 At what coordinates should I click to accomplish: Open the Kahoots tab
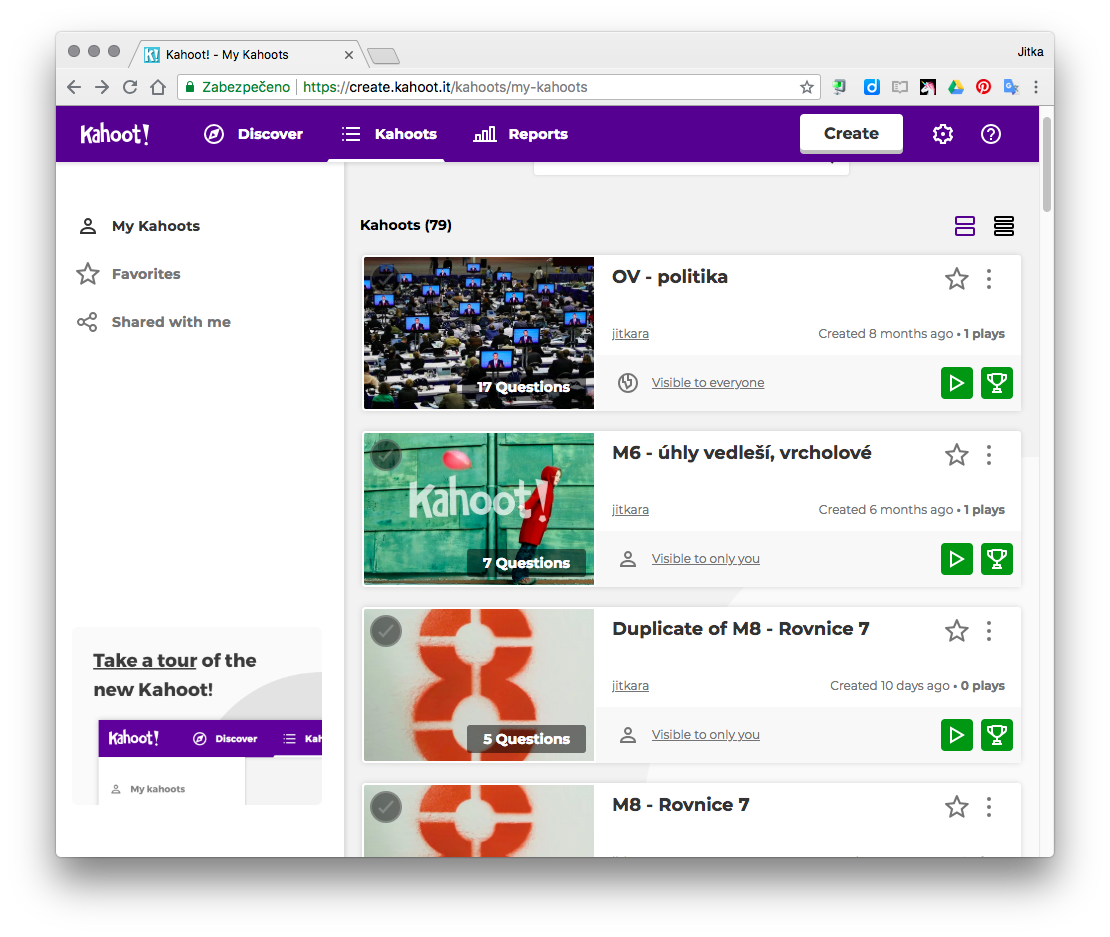coord(389,134)
